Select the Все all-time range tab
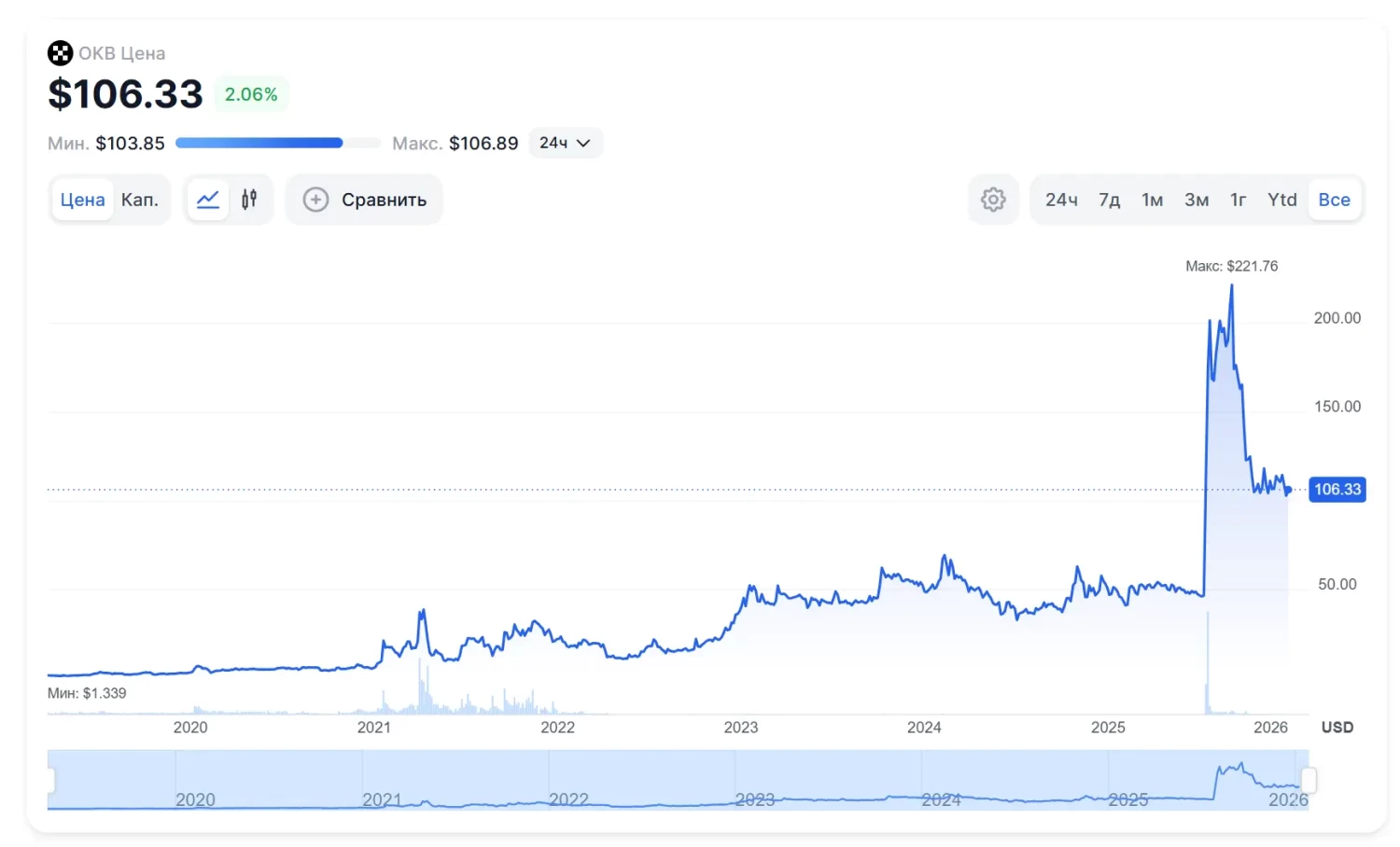 pyautogui.click(x=1334, y=200)
